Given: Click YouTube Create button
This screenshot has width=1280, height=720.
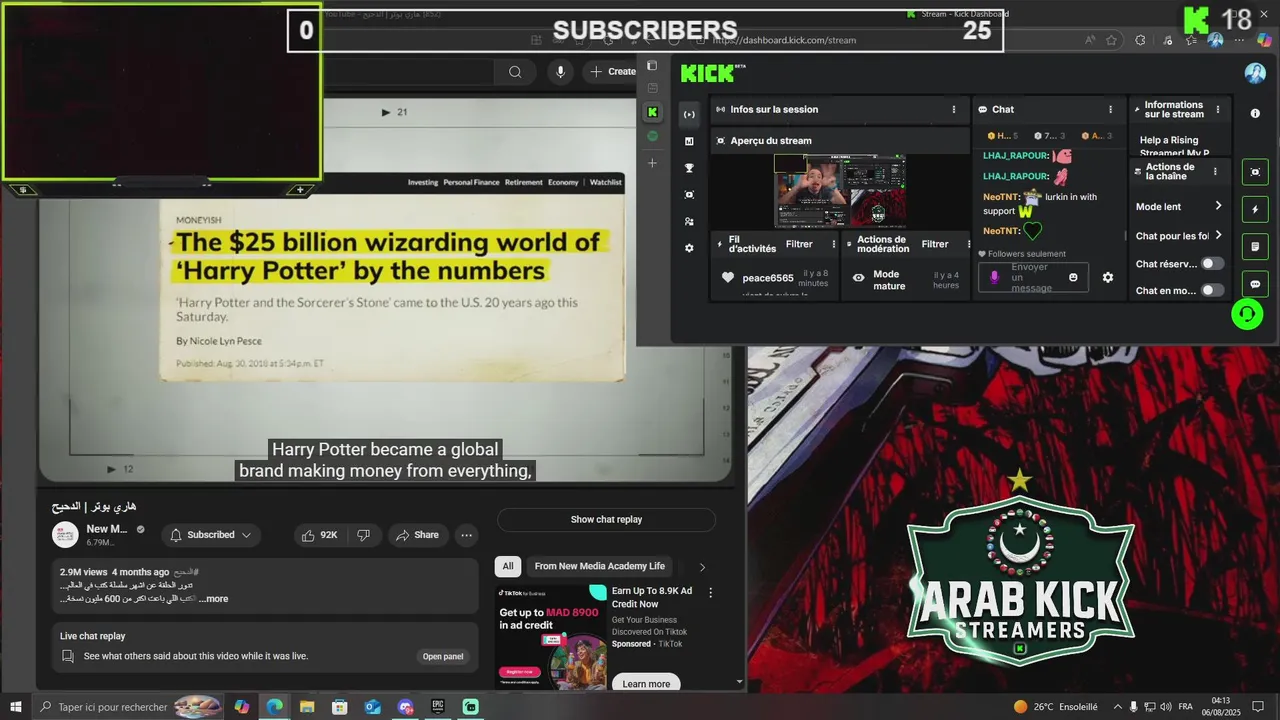Looking at the screenshot, I should (x=613, y=72).
